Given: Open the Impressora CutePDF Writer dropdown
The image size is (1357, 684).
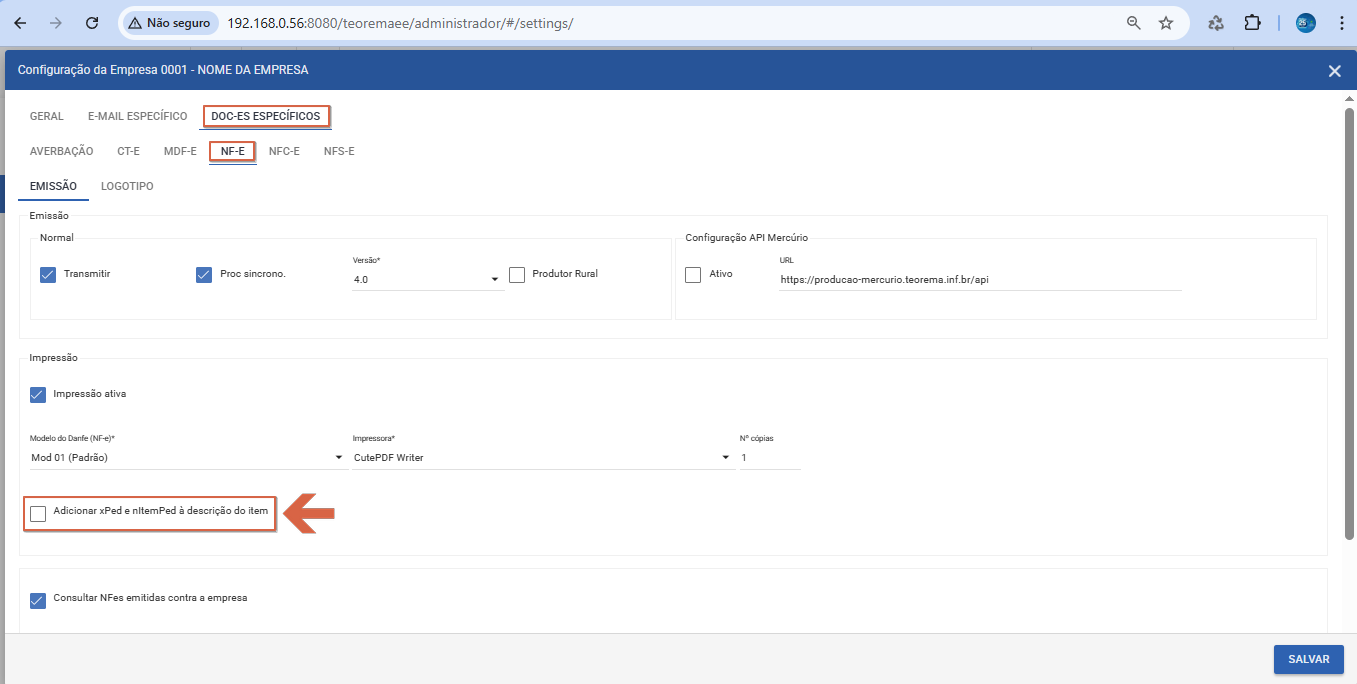Looking at the screenshot, I should pos(543,458).
